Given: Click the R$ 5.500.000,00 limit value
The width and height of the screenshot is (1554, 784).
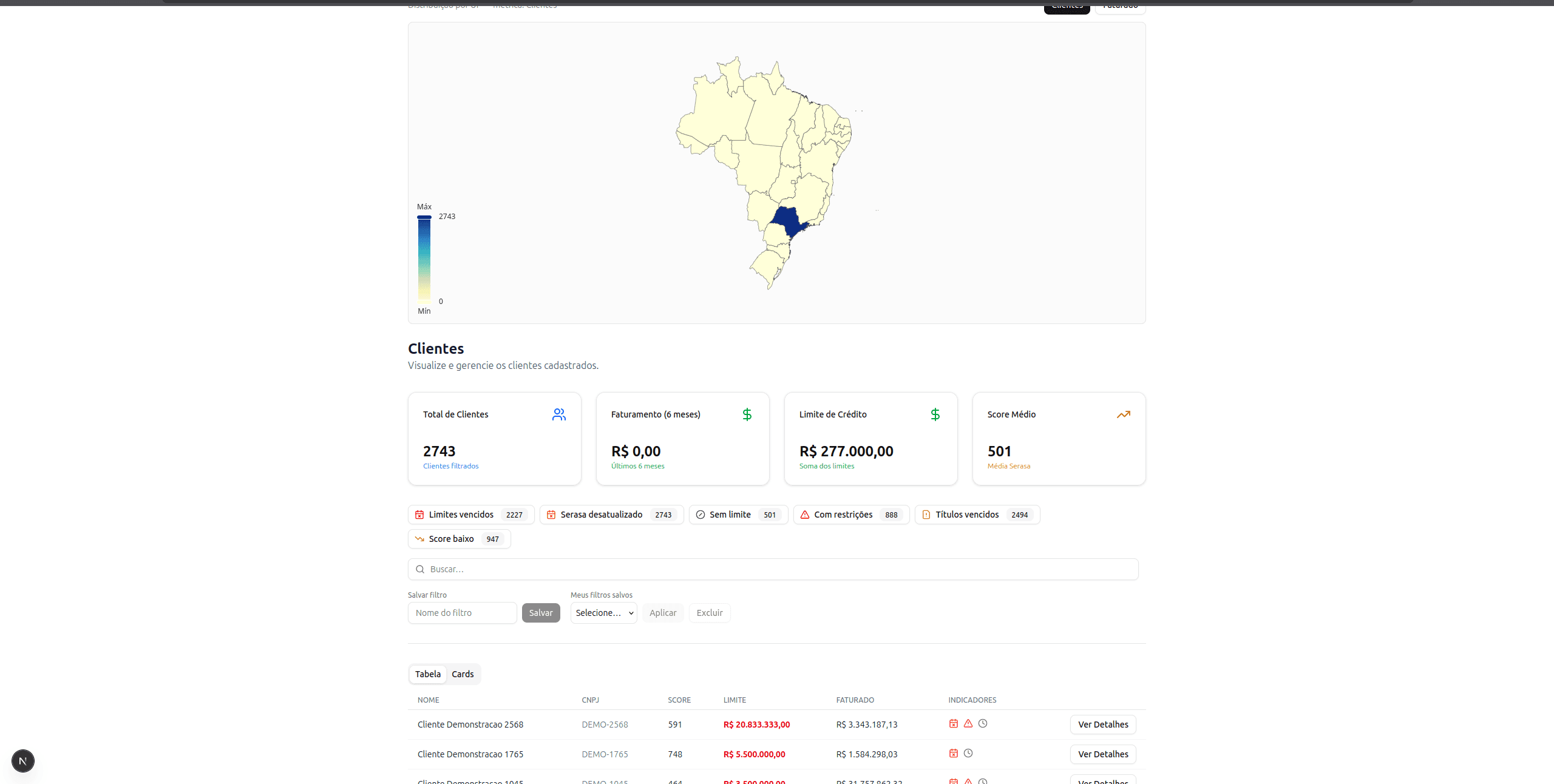Looking at the screenshot, I should coord(755,754).
